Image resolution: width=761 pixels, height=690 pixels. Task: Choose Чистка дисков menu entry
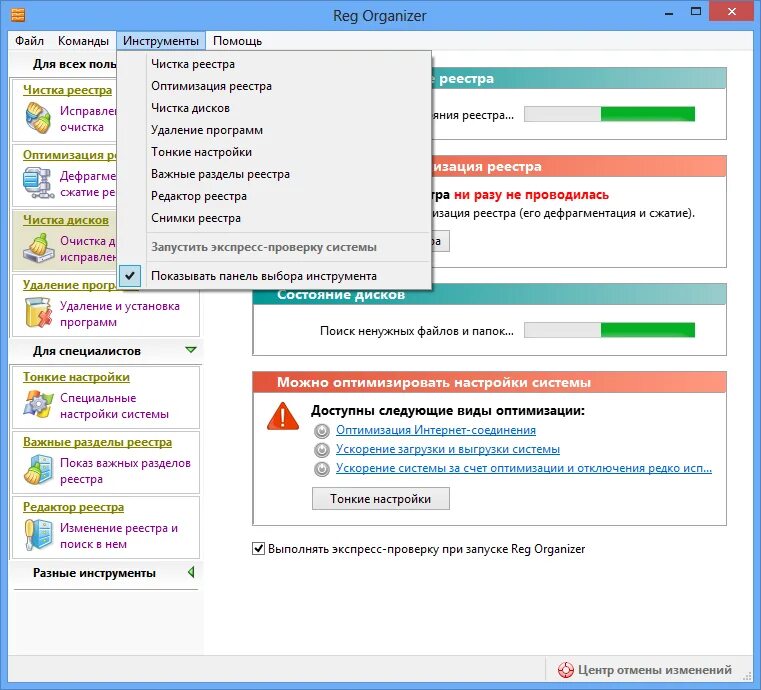tap(274, 108)
